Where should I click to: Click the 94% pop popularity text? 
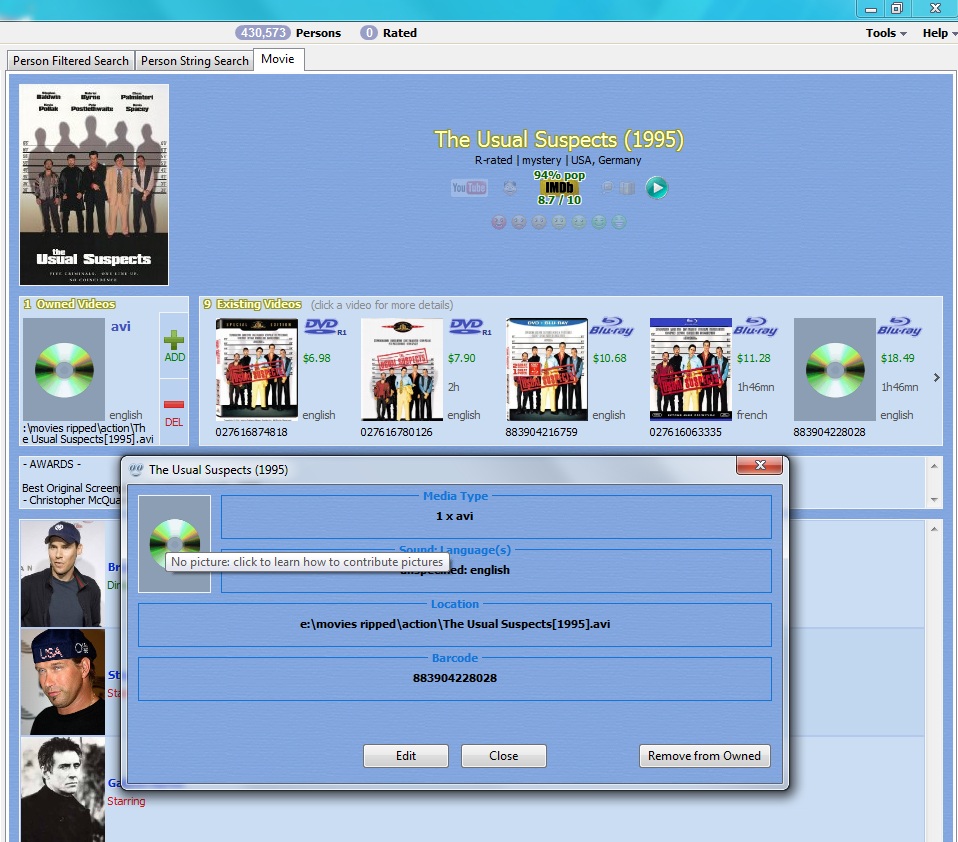pos(559,175)
